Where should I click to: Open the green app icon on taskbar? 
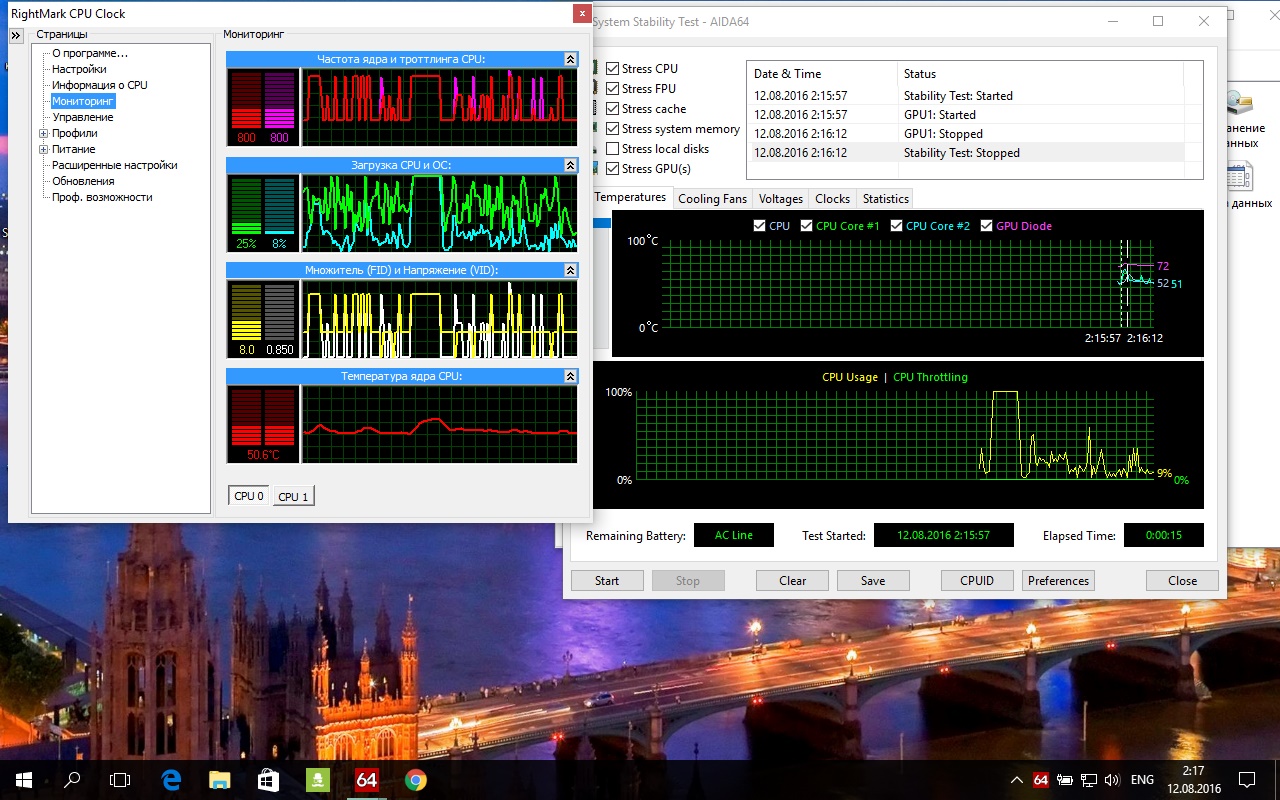(318, 780)
